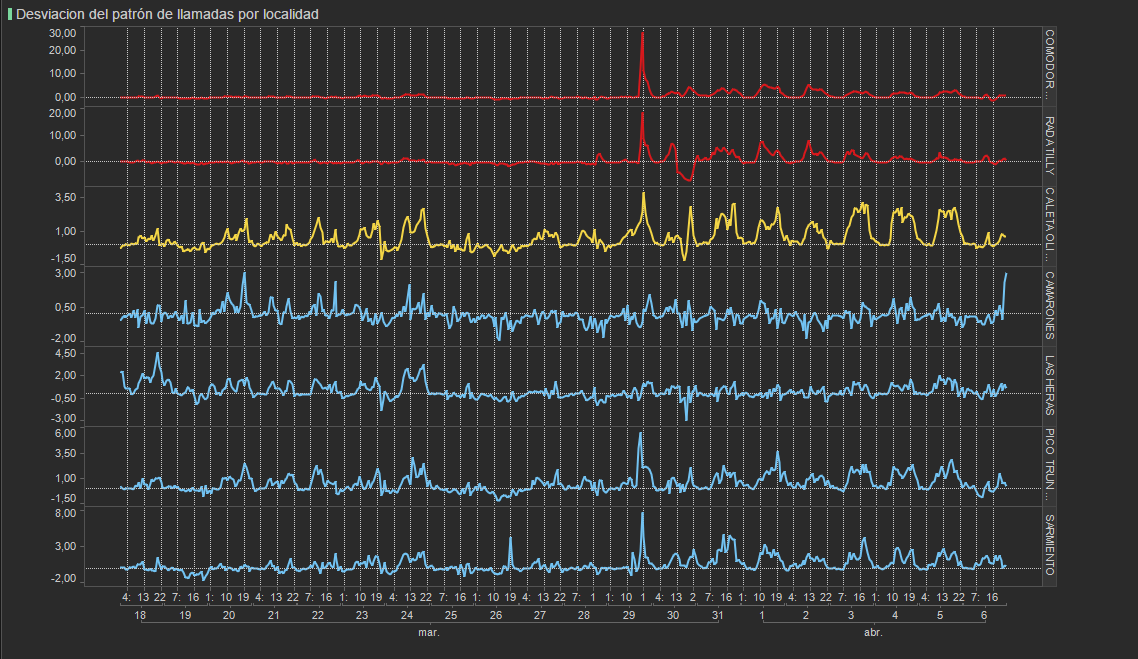
Task: Click the day 18 date label
Action: pyautogui.click(x=140, y=615)
